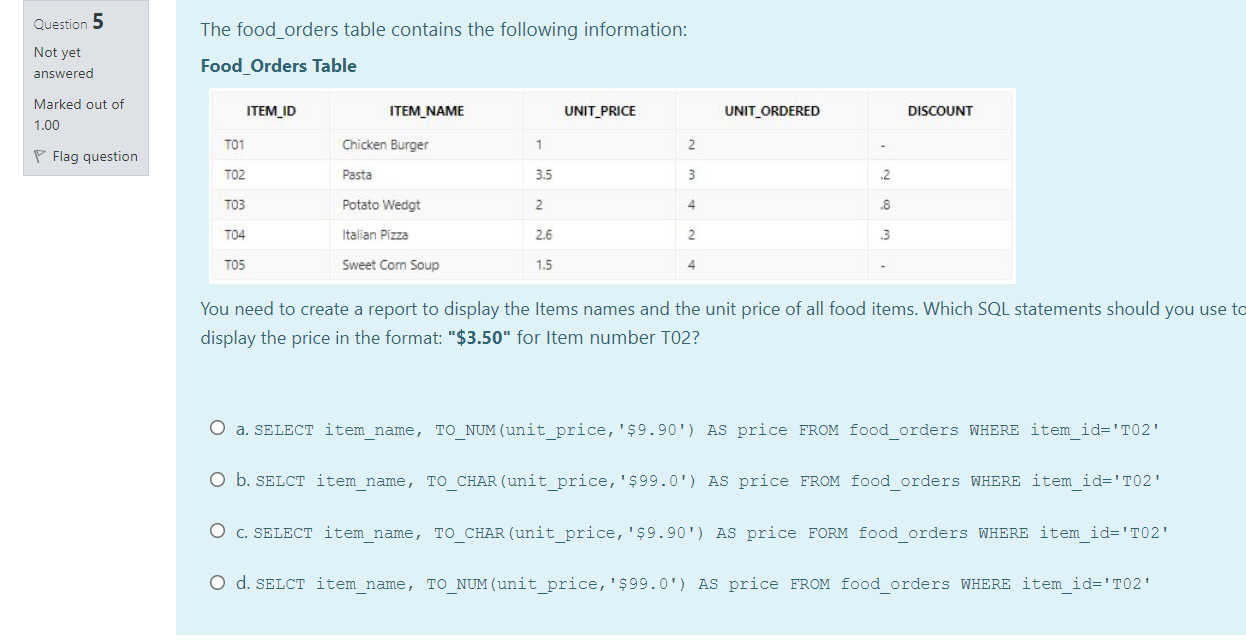Select answer option b with TO_CHAR '$99.0'
This screenshot has height=643, width=1246.
(x=218, y=480)
